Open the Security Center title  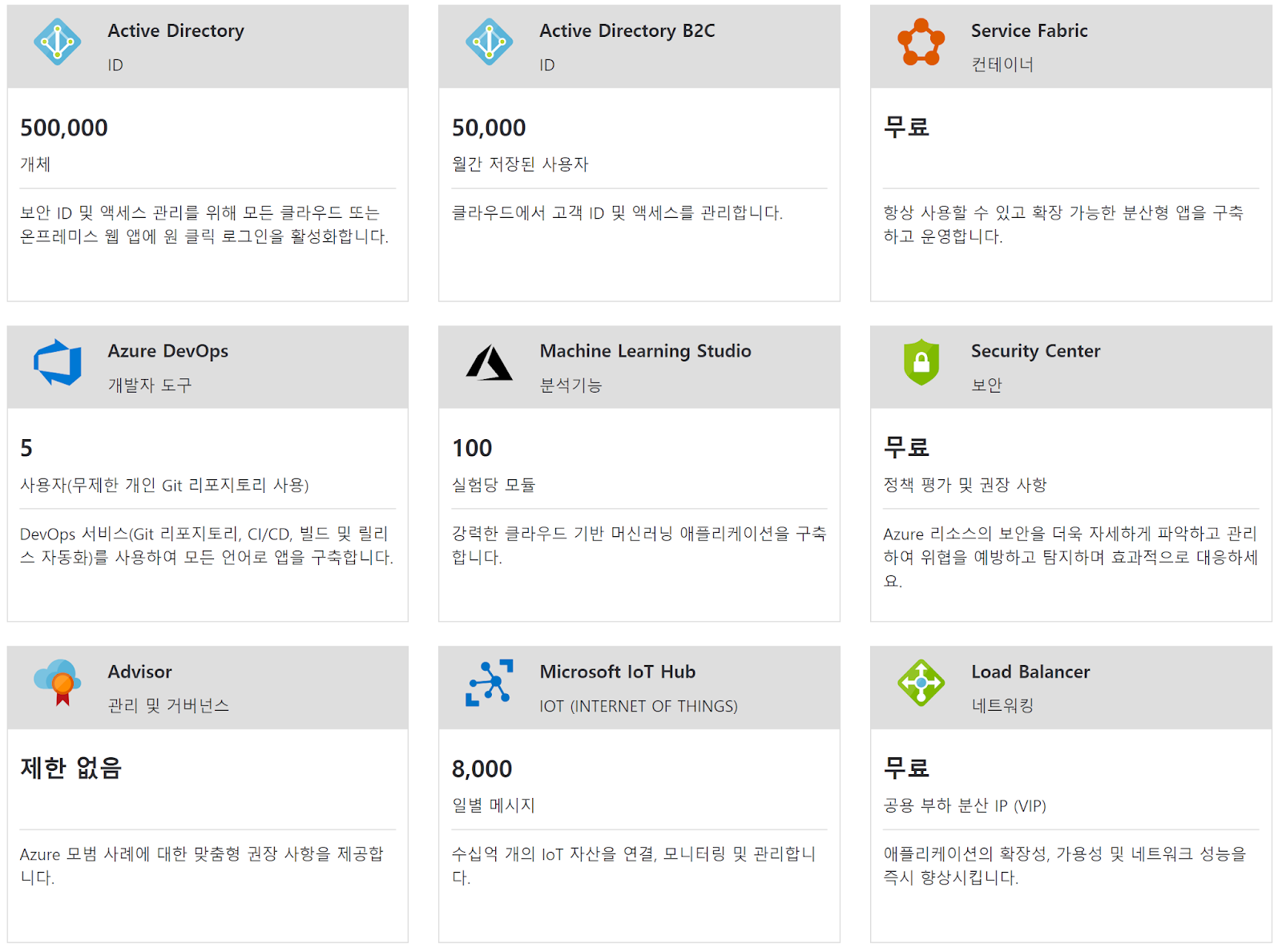click(1036, 351)
